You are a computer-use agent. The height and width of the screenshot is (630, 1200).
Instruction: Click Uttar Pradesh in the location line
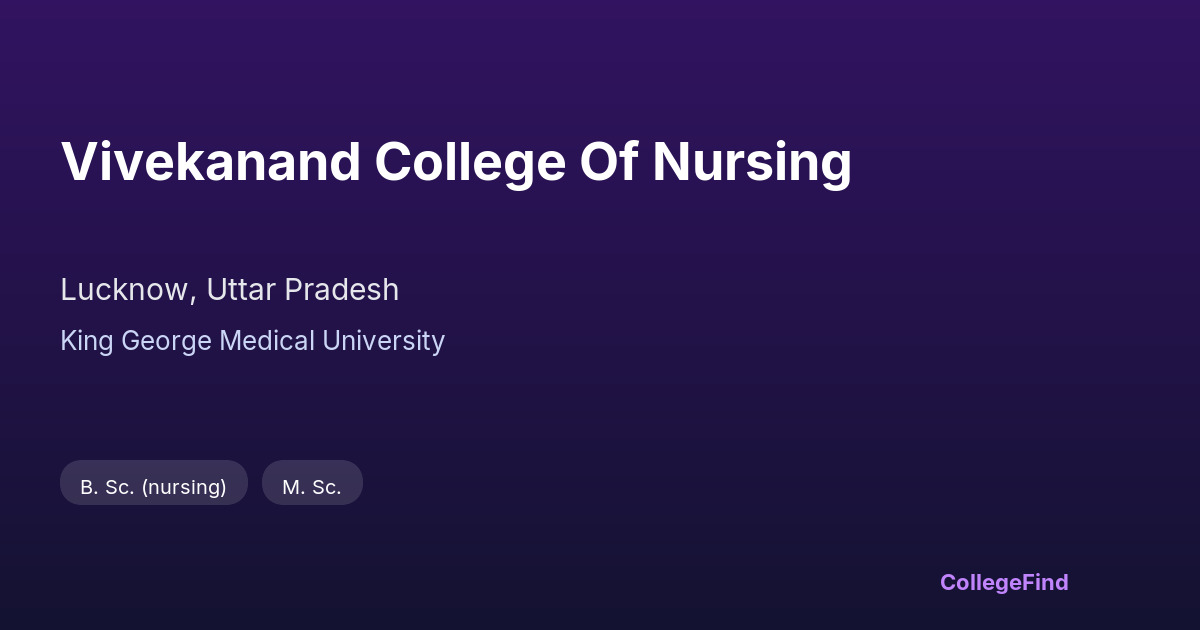click(x=302, y=290)
